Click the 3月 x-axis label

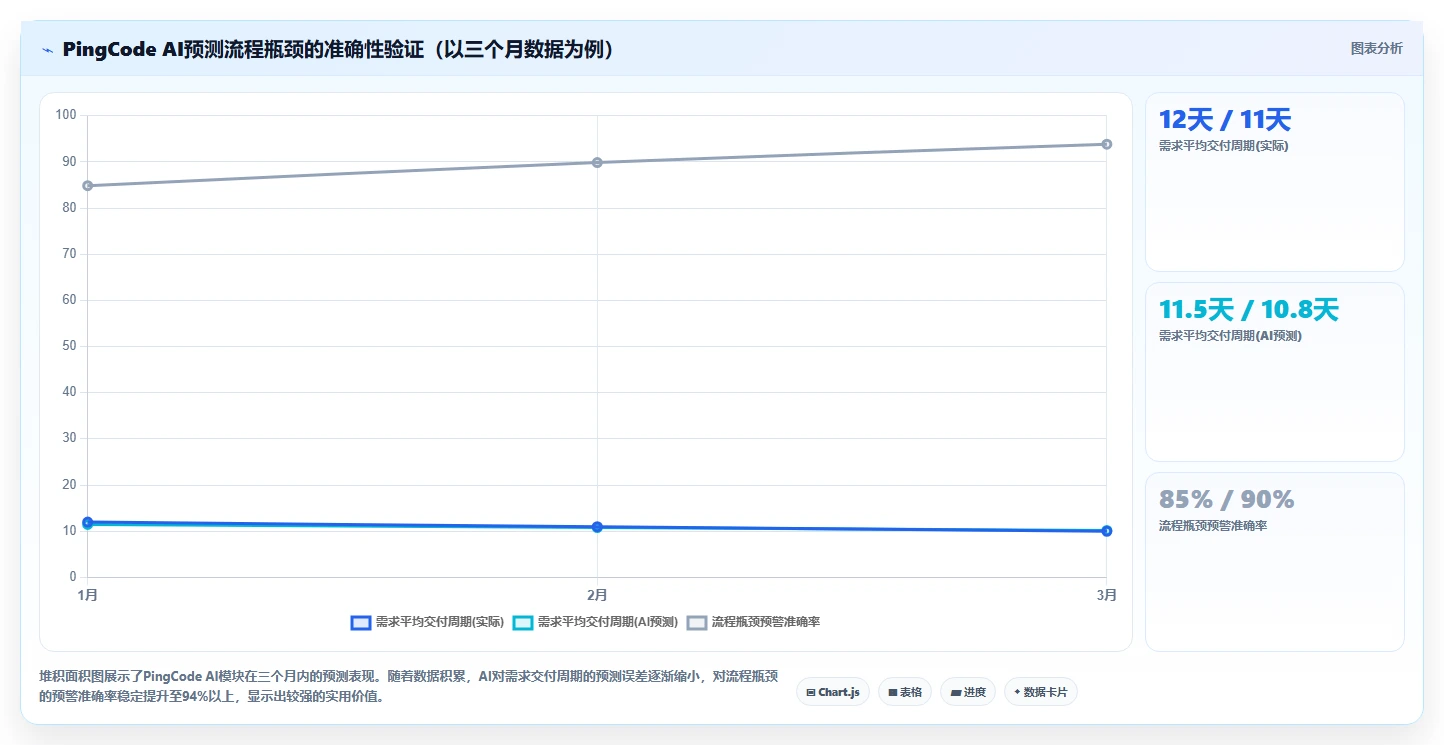click(x=1106, y=595)
